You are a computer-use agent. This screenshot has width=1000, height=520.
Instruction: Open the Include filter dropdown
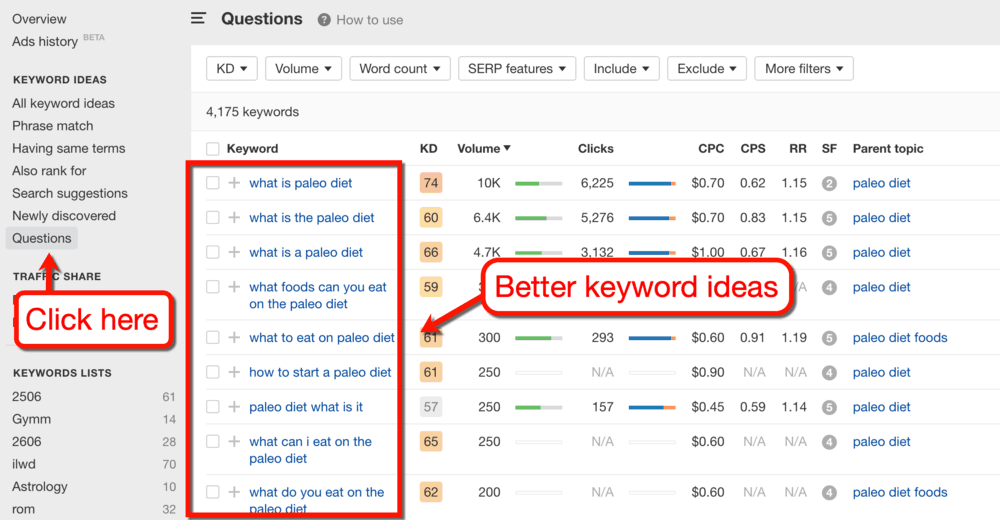click(x=622, y=68)
